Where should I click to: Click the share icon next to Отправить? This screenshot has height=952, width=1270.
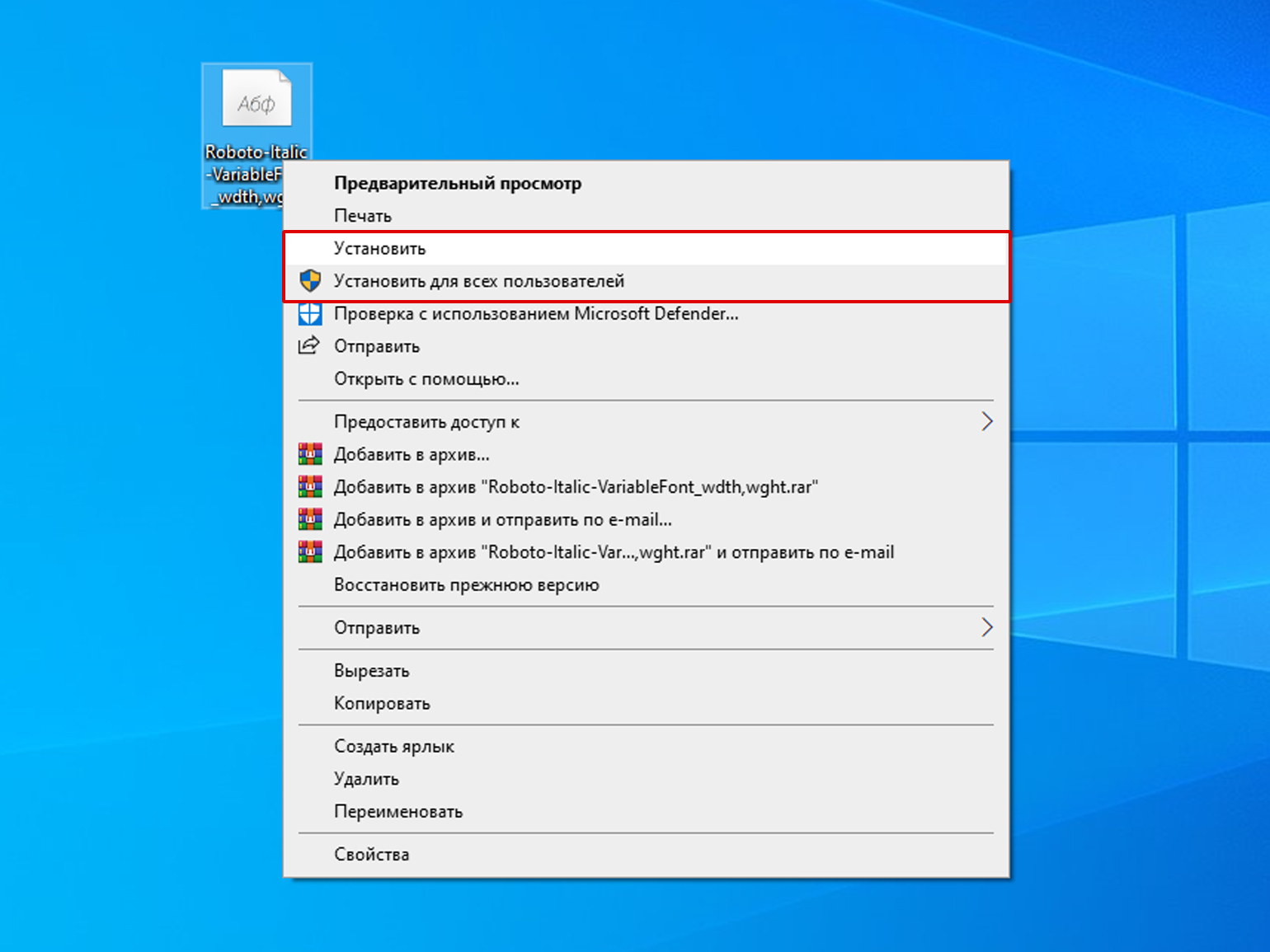308,346
